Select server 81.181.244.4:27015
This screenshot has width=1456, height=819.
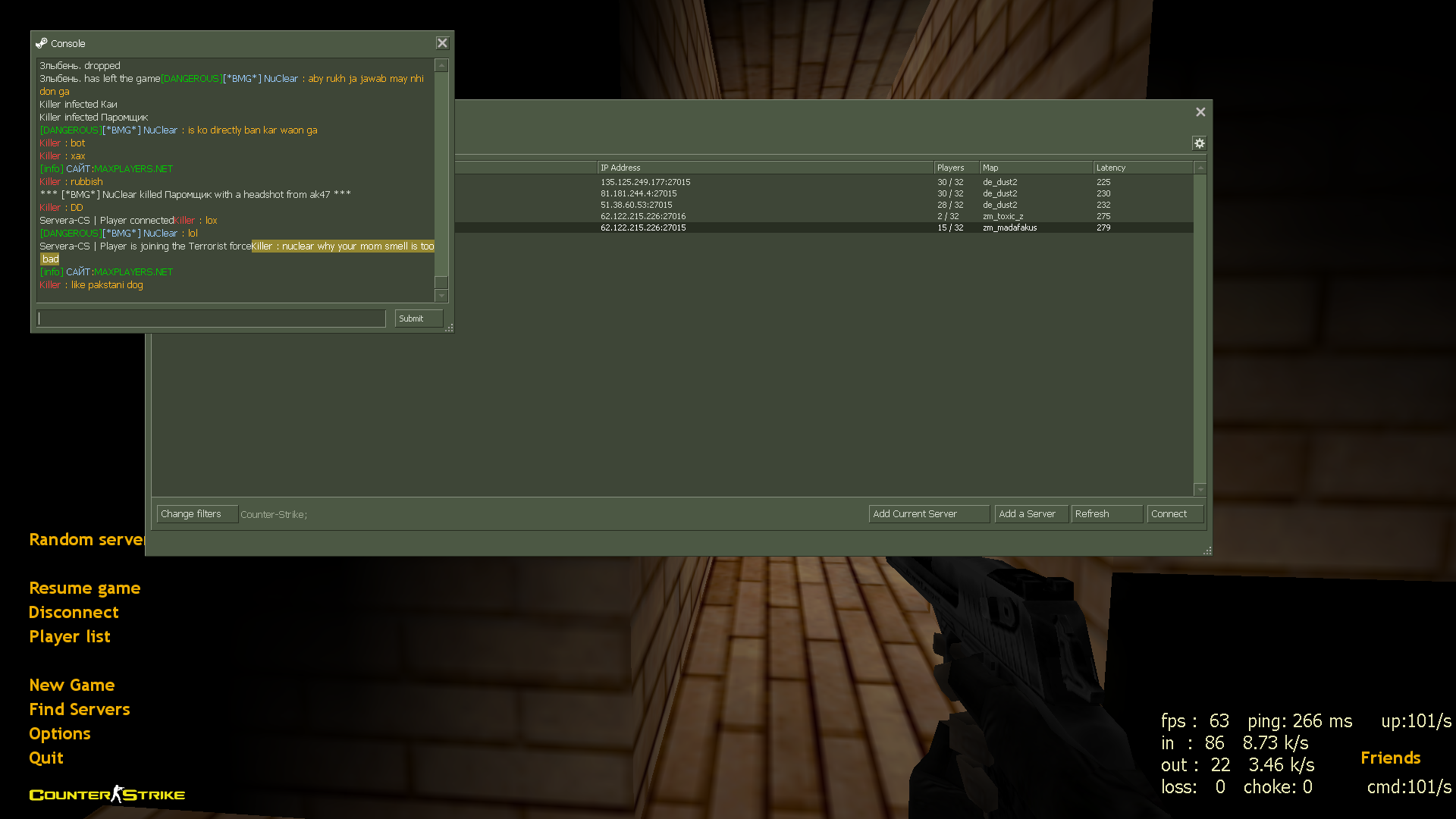pos(824,193)
